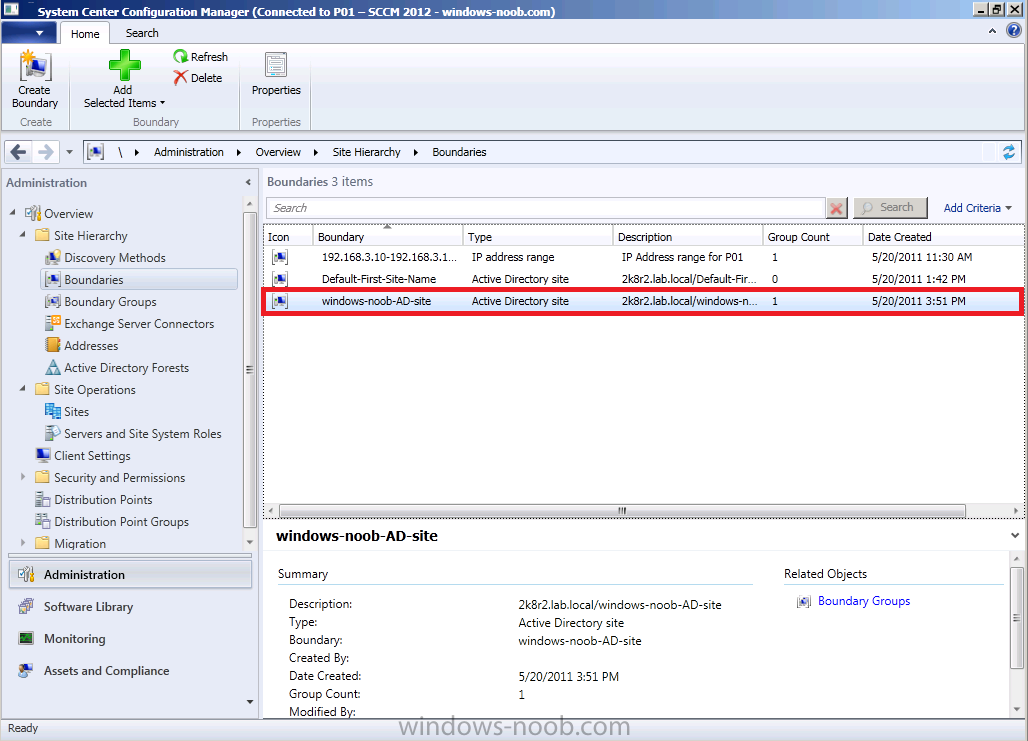Click the refresh icon beside the address bar
1028x741 pixels.
(1008, 152)
